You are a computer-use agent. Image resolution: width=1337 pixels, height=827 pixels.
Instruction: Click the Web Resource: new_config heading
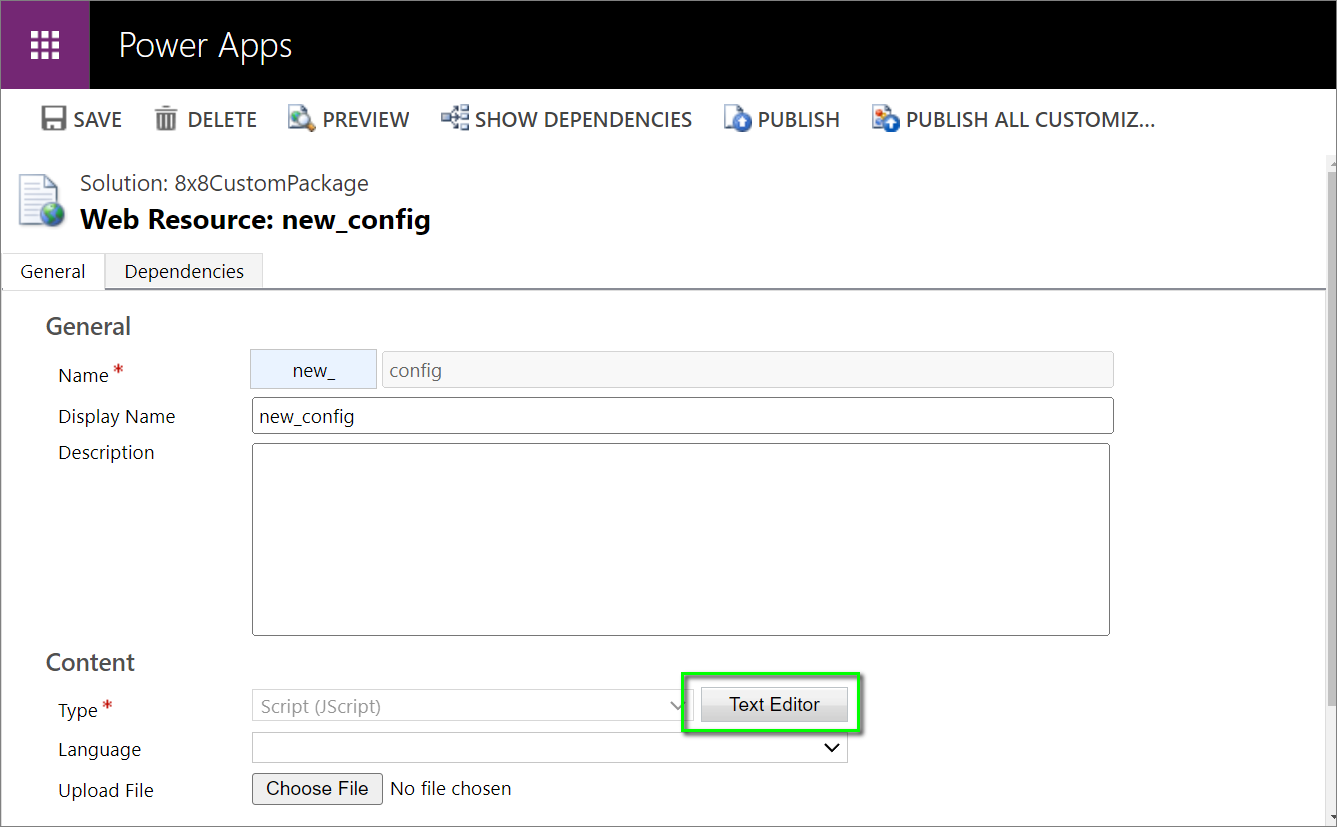click(255, 219)
